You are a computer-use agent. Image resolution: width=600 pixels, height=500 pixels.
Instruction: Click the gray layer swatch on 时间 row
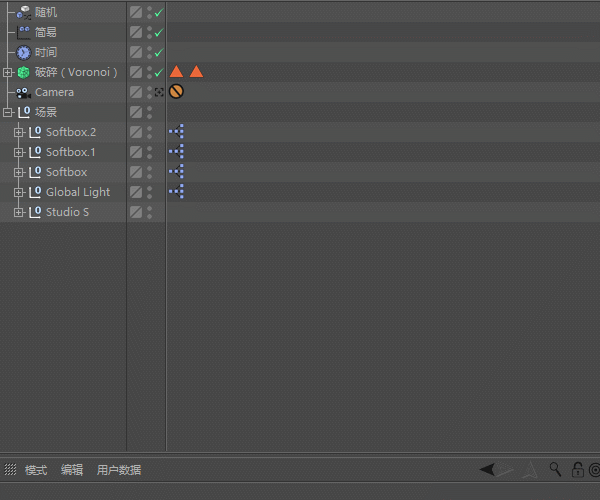click(136, 52)
